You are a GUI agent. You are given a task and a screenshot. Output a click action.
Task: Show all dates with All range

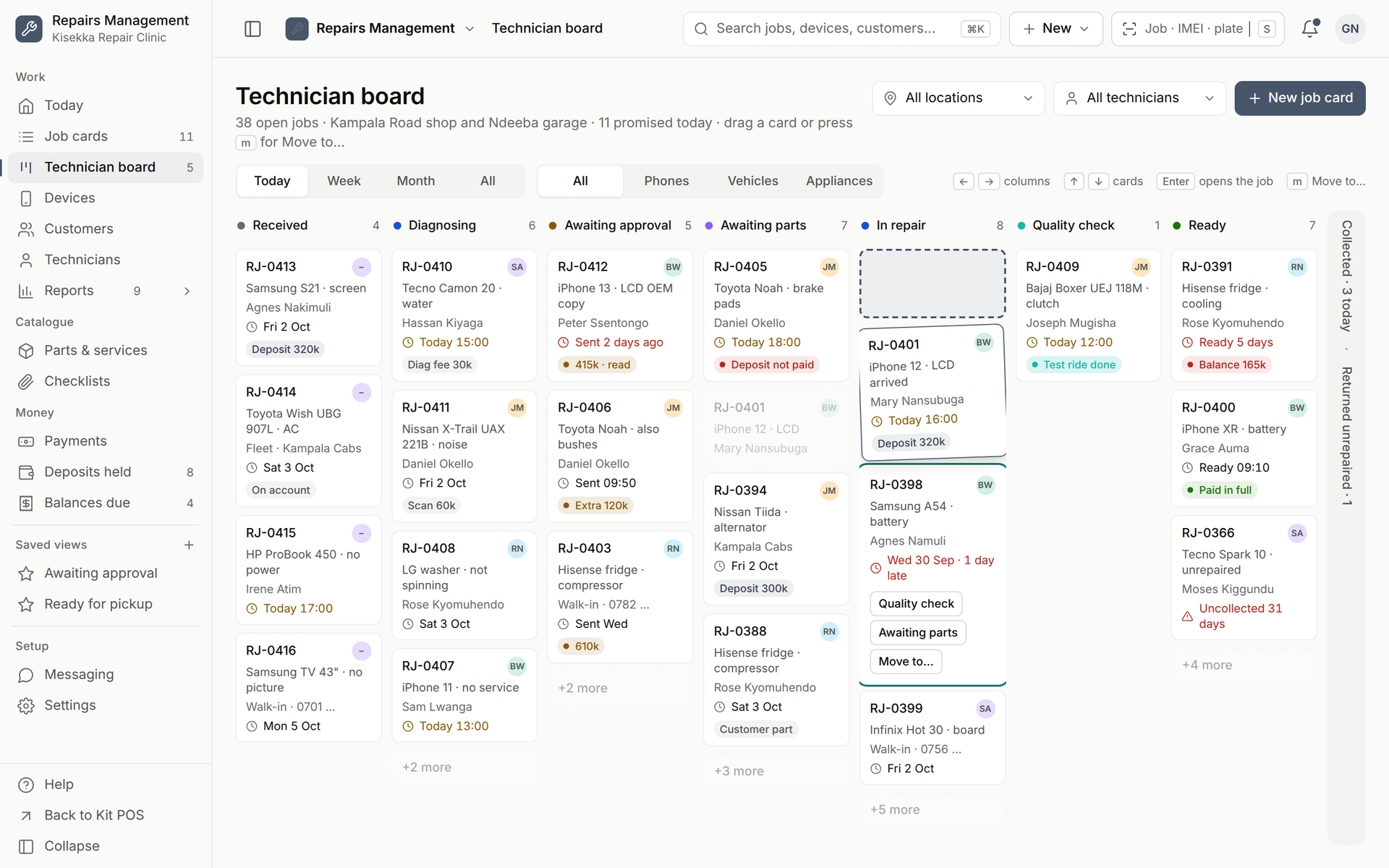[x=488, y=181]
